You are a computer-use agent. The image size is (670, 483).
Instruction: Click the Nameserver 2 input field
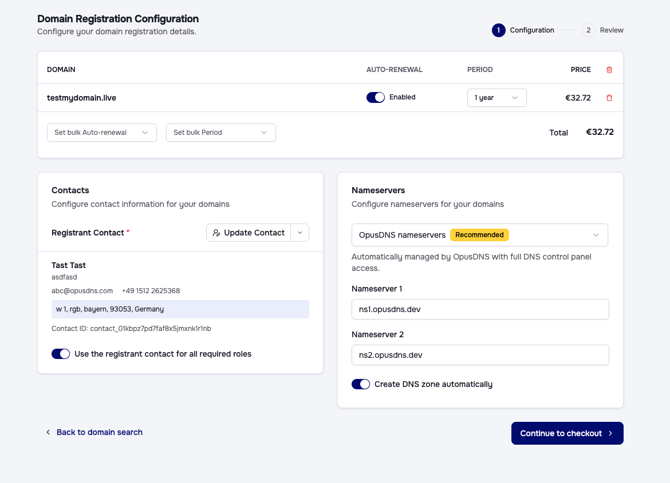click(480, 355)
